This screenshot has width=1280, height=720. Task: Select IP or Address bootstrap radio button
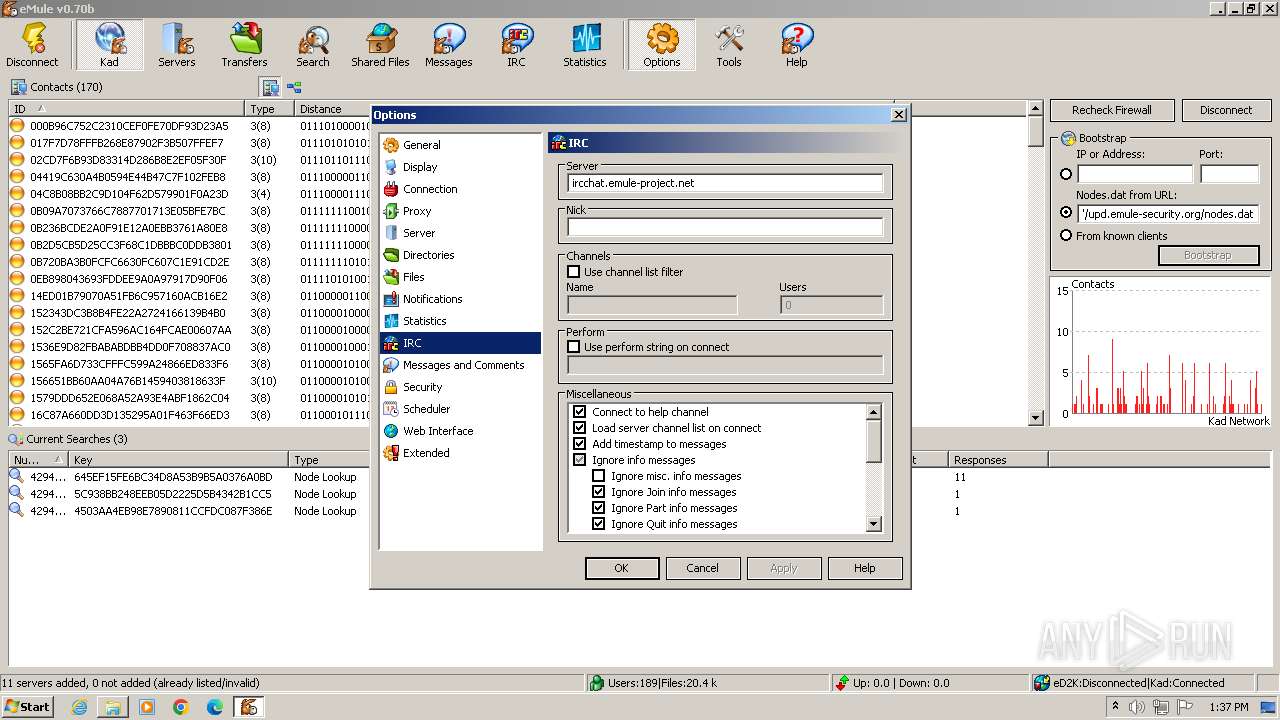1066,174
